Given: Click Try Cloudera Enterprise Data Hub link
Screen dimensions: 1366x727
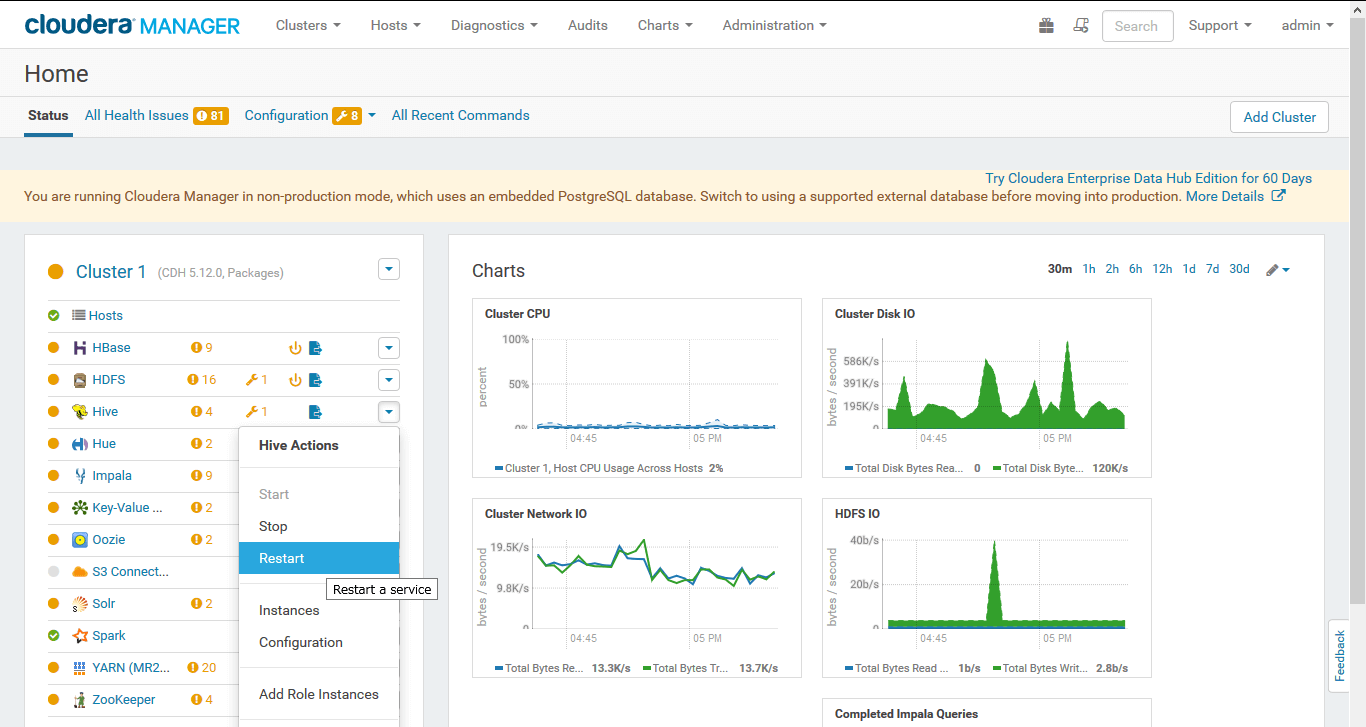Looking at the screenshot, I should [x=1148, y=178].
